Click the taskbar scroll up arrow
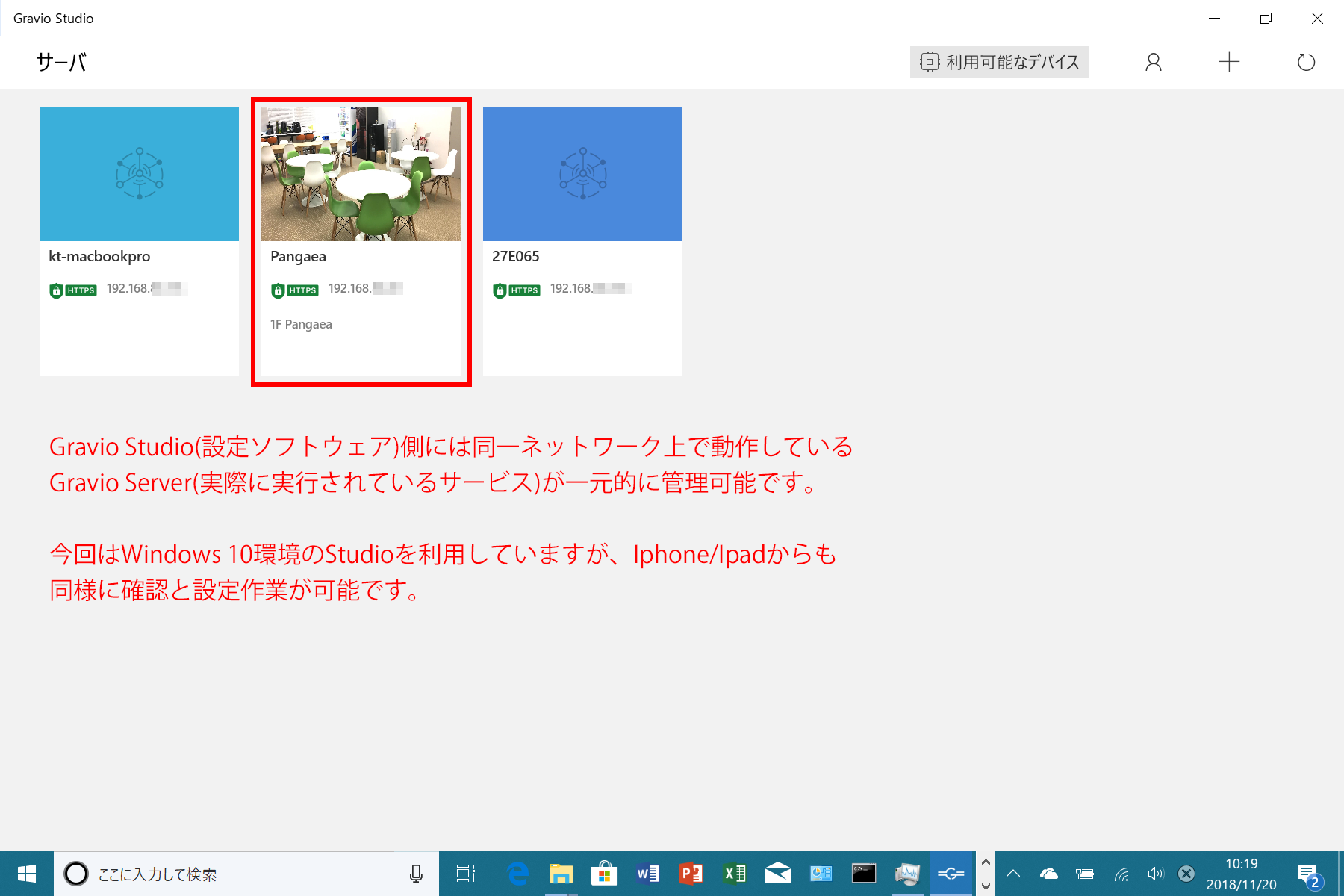The width and height of the screenshot is (1344, 896). point(986,862)
